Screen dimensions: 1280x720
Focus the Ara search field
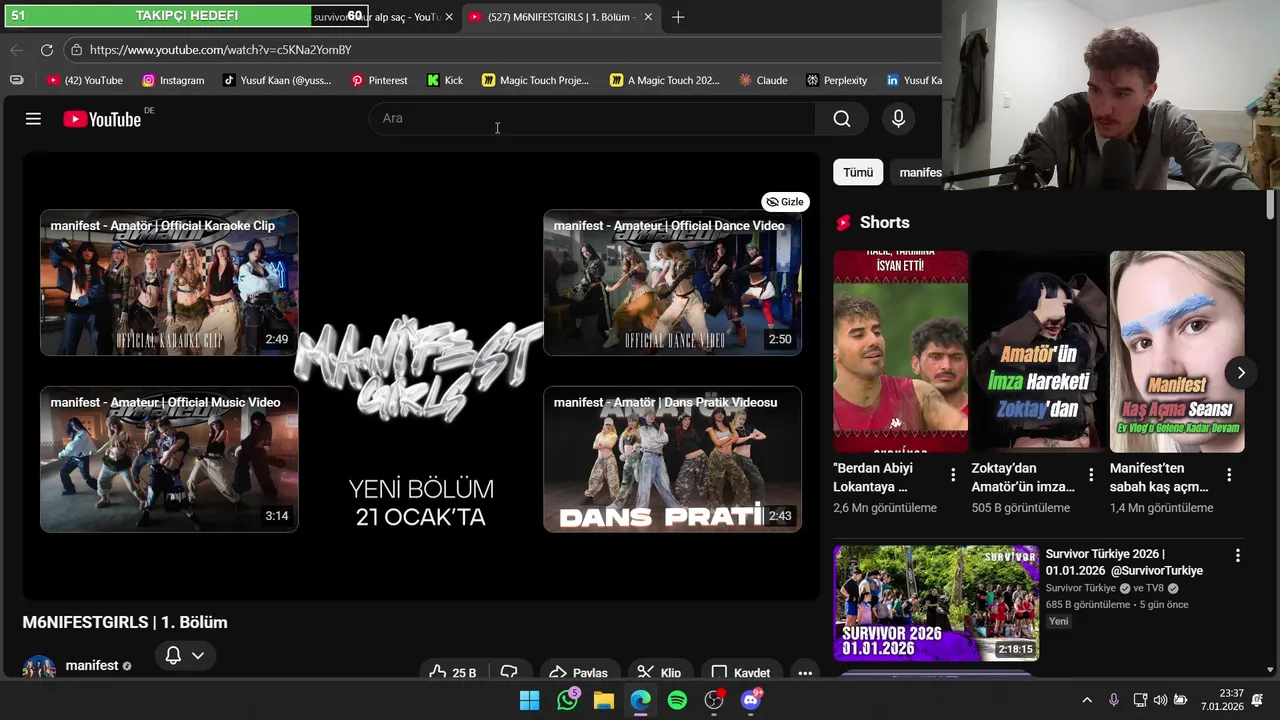pos(592,119)
